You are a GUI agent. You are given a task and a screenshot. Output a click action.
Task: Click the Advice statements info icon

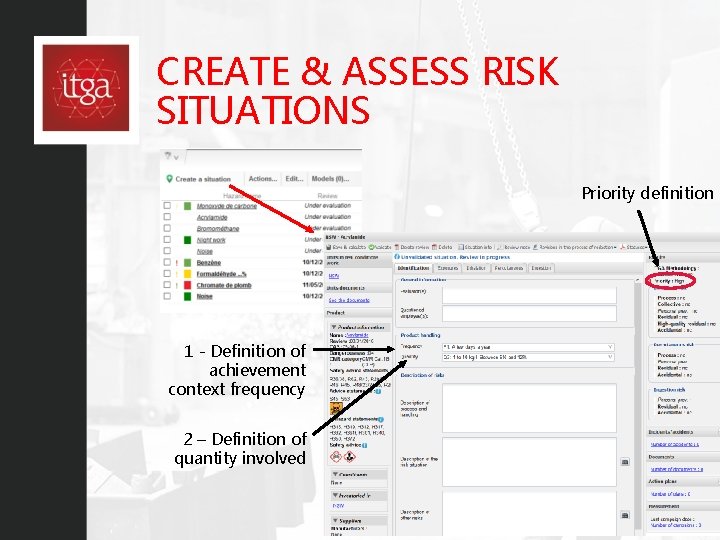[x=378, y=391]
